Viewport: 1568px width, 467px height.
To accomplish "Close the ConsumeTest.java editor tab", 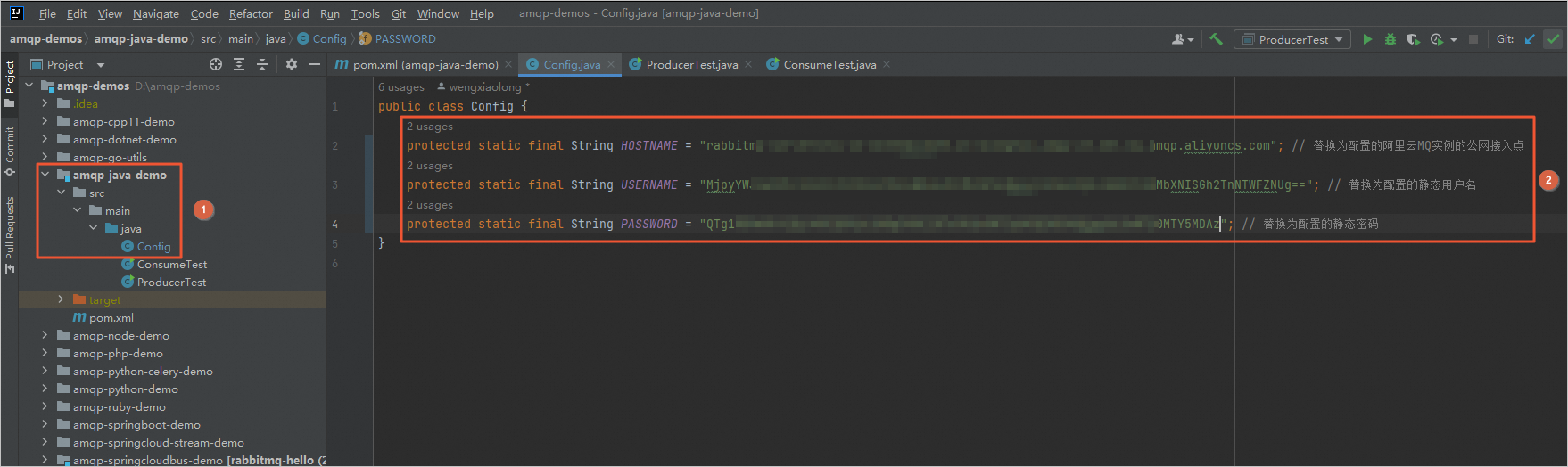I will pyautogui.click(x=887, y=64).
